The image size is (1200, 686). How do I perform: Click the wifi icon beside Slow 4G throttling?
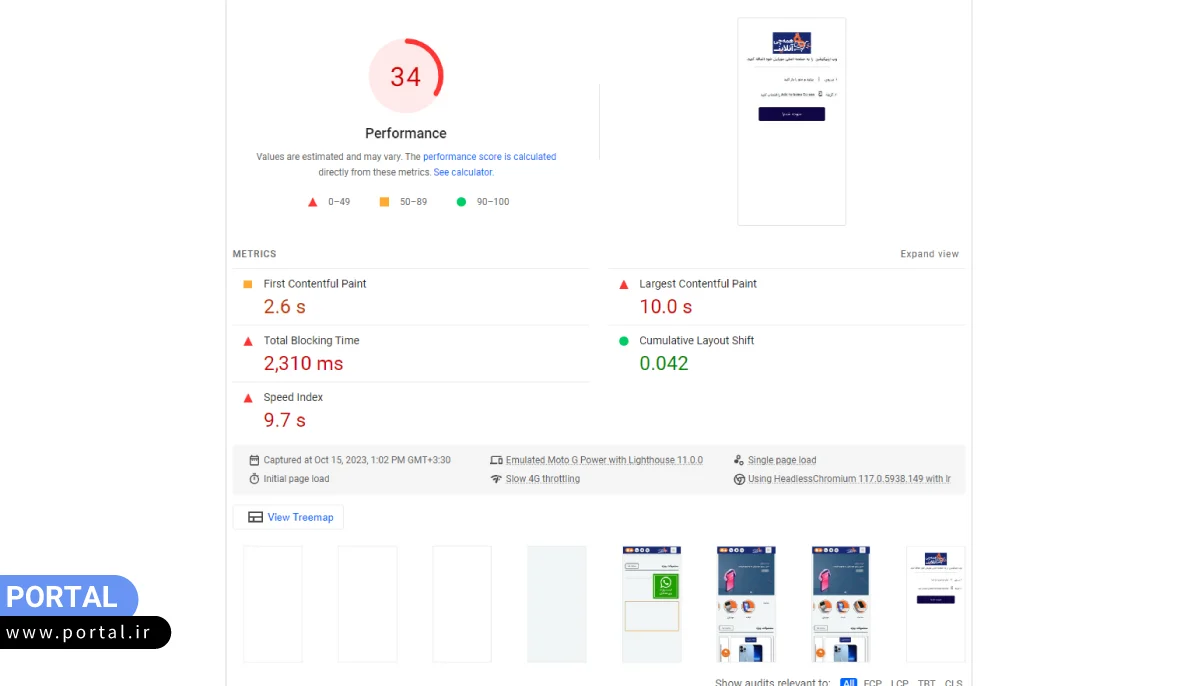497,478
